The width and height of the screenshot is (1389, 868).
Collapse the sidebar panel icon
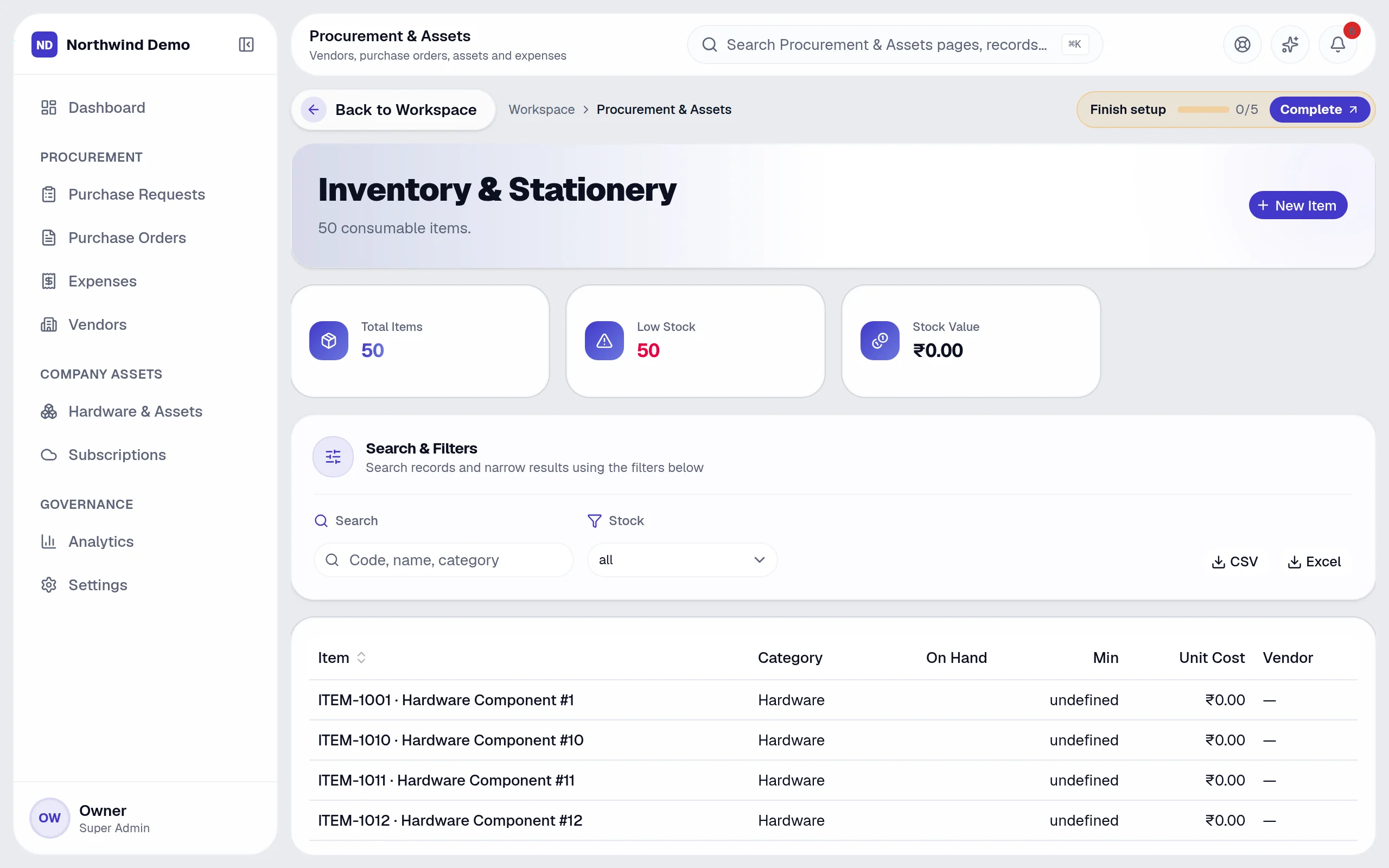point(246,44)
